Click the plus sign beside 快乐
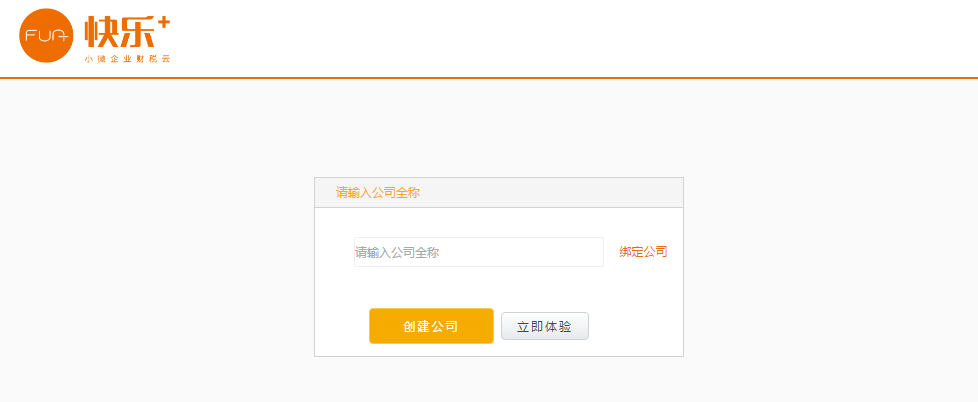Screen dimensions: 978x402 click(163, 22)
